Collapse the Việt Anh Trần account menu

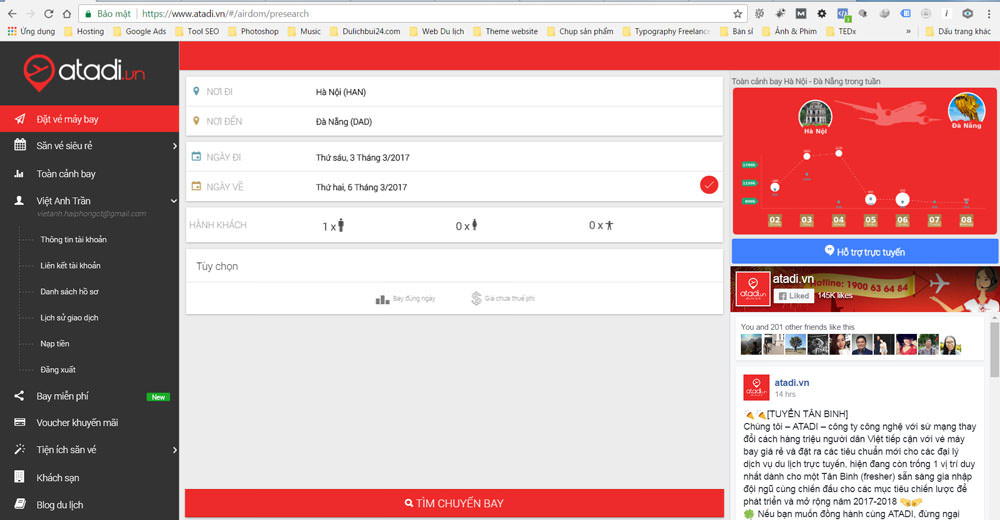(174, 201)
